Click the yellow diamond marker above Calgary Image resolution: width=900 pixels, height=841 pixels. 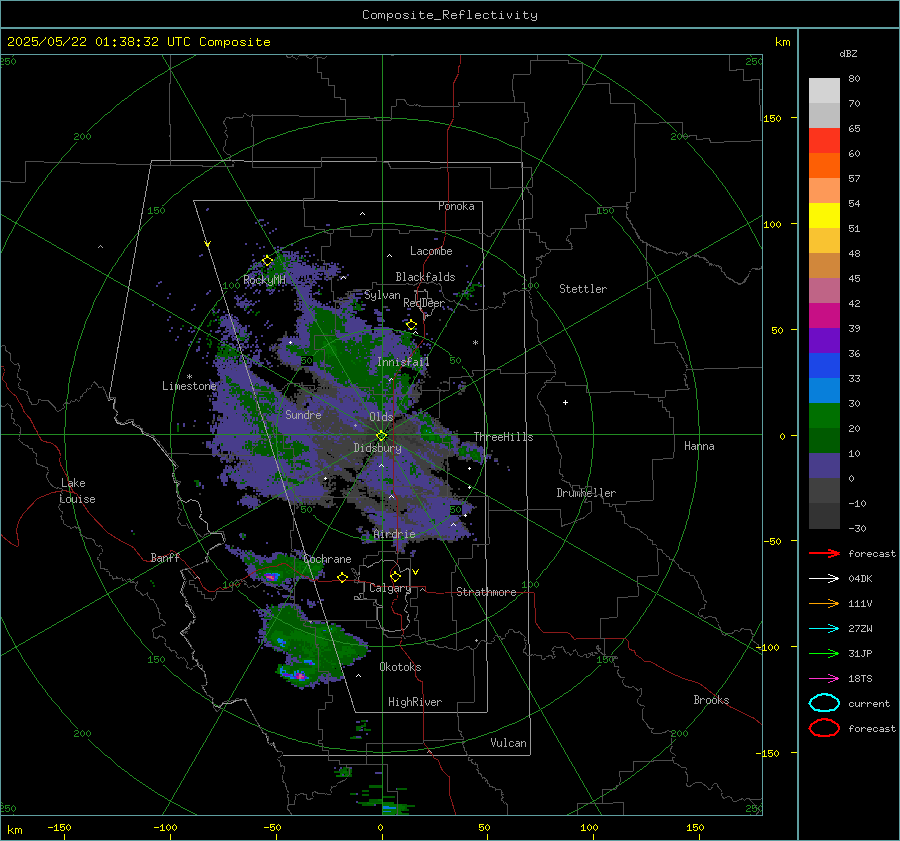pyautogui.click(x=395, y=576)
